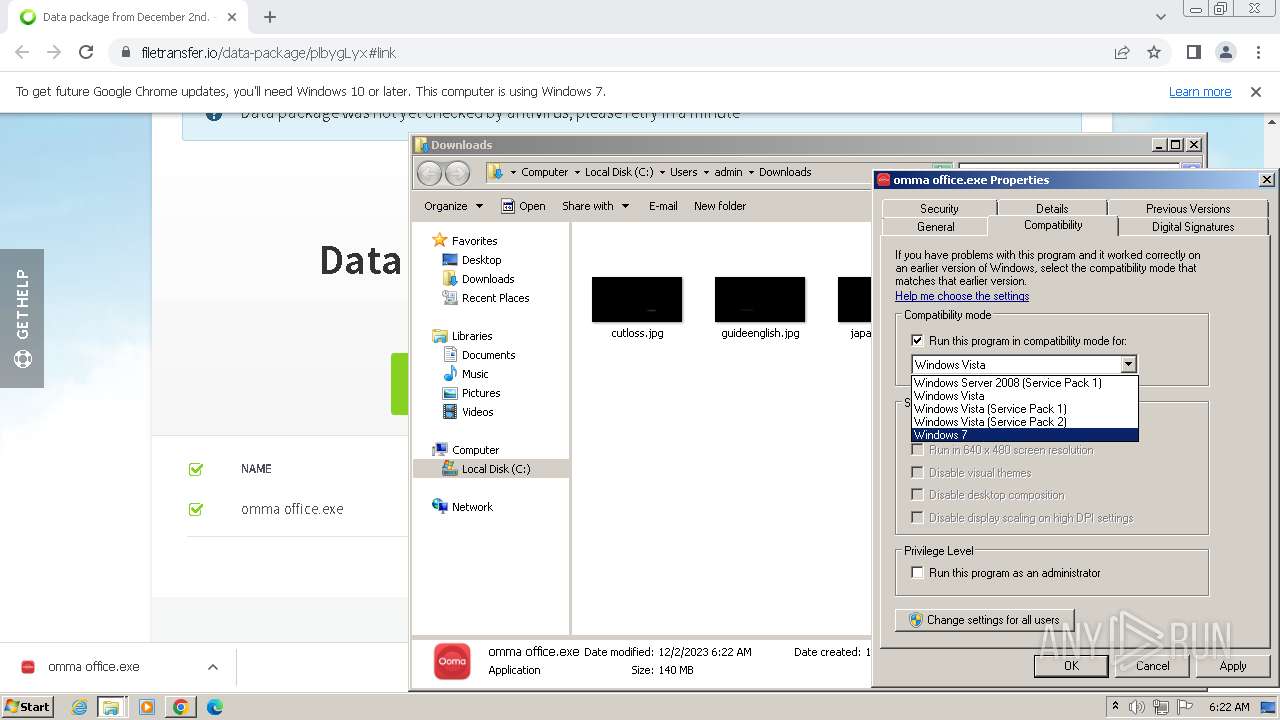Open a new Chrome tab
Screen dimensions: 1280x720
(x=270, y=17)
